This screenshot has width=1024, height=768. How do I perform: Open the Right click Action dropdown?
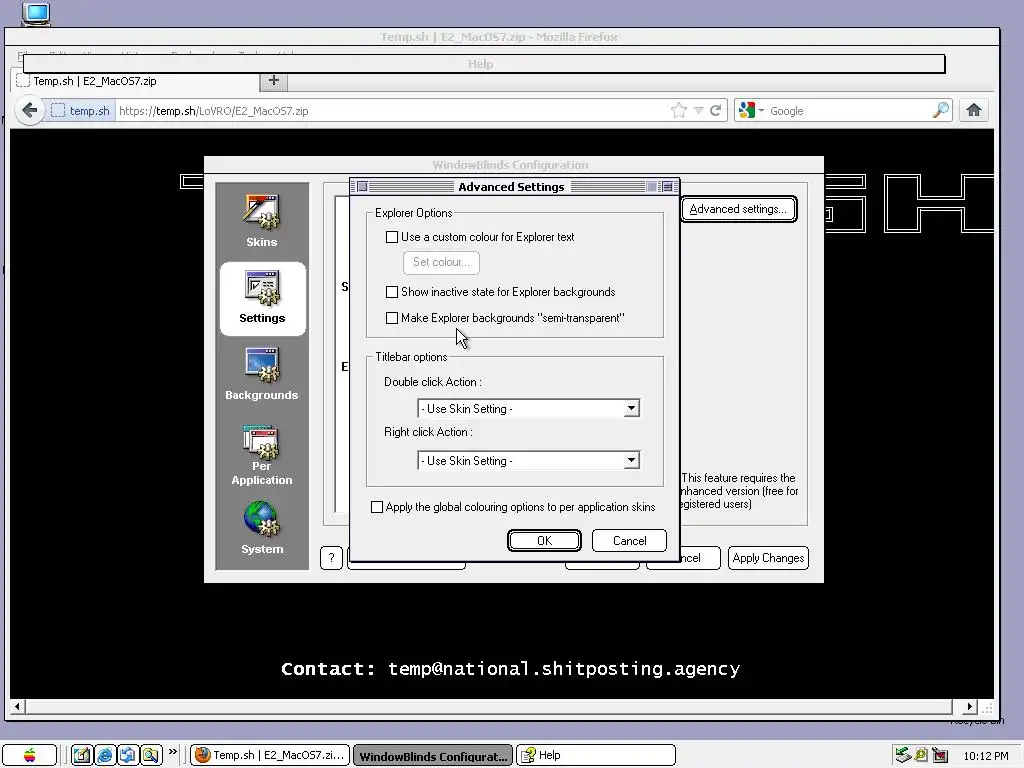pyautogui.click(x=631, y=460)
